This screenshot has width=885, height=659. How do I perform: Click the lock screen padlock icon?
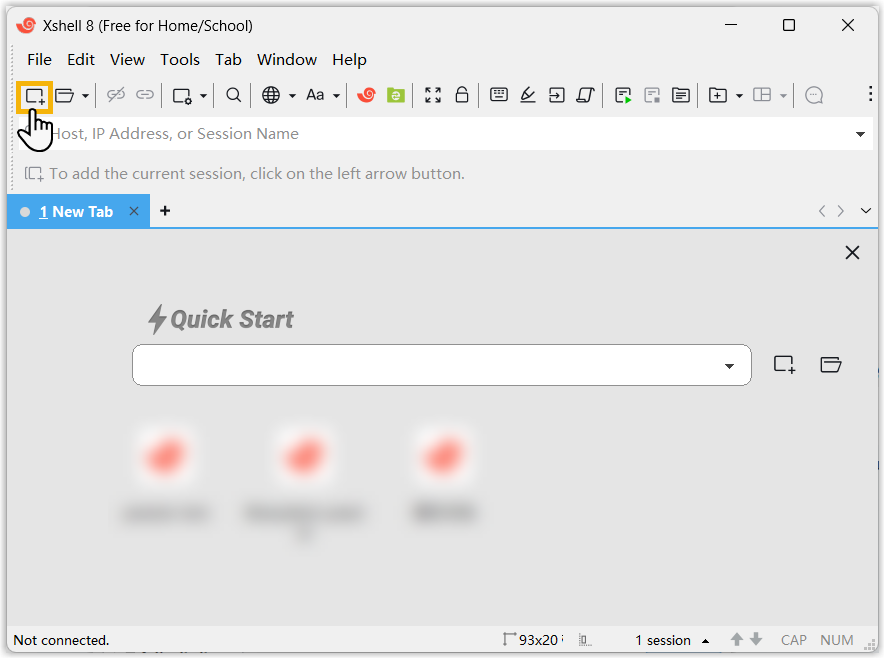pos(462,95)
